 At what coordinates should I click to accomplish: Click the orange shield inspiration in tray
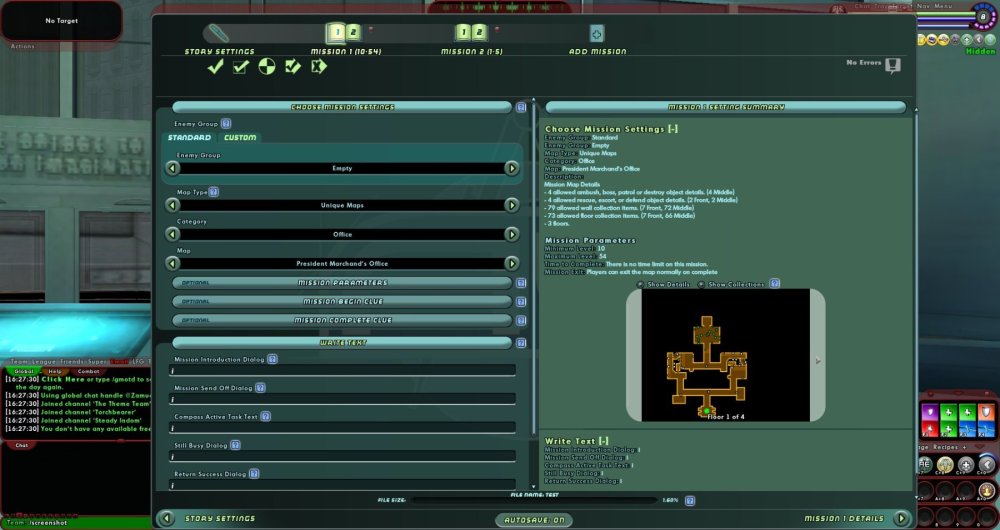tap(987, 412)
